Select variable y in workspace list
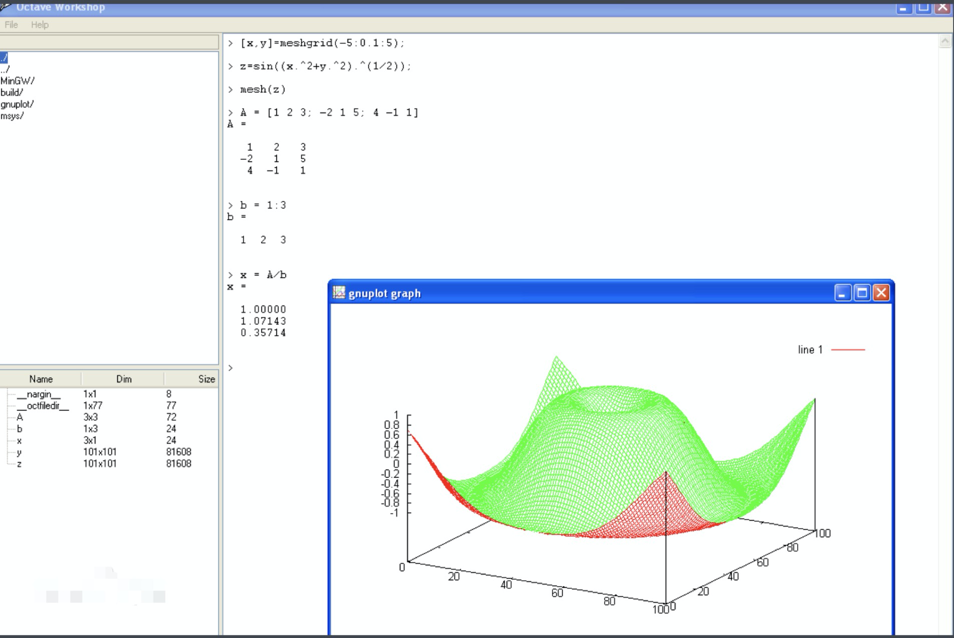The image size is (954, 638). tap(19, 452)
